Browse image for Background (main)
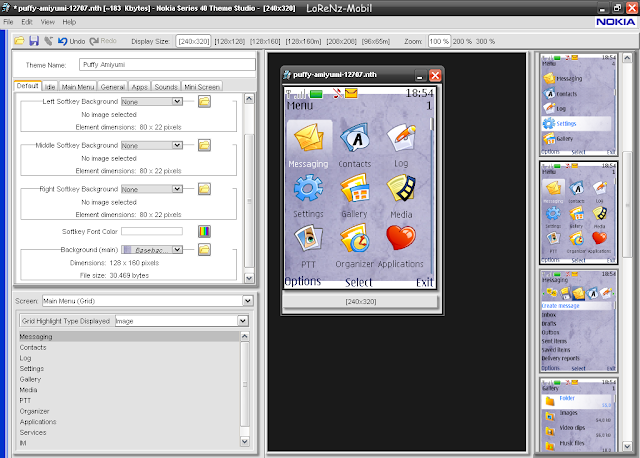The width and height of the screenshot is (640, 458). coord(204,251)
